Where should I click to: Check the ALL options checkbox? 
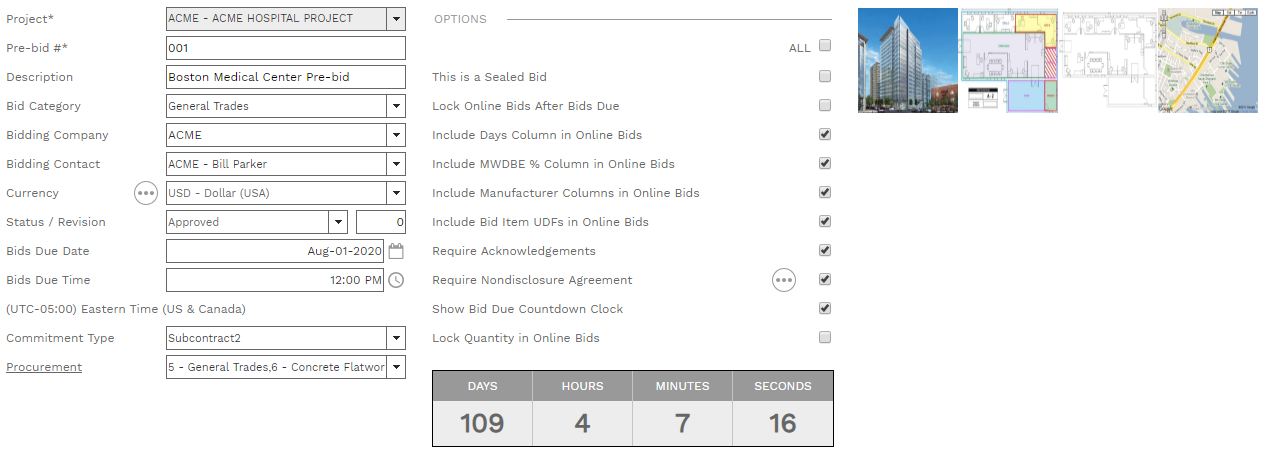pyautogui.click(x=825, y=45)
